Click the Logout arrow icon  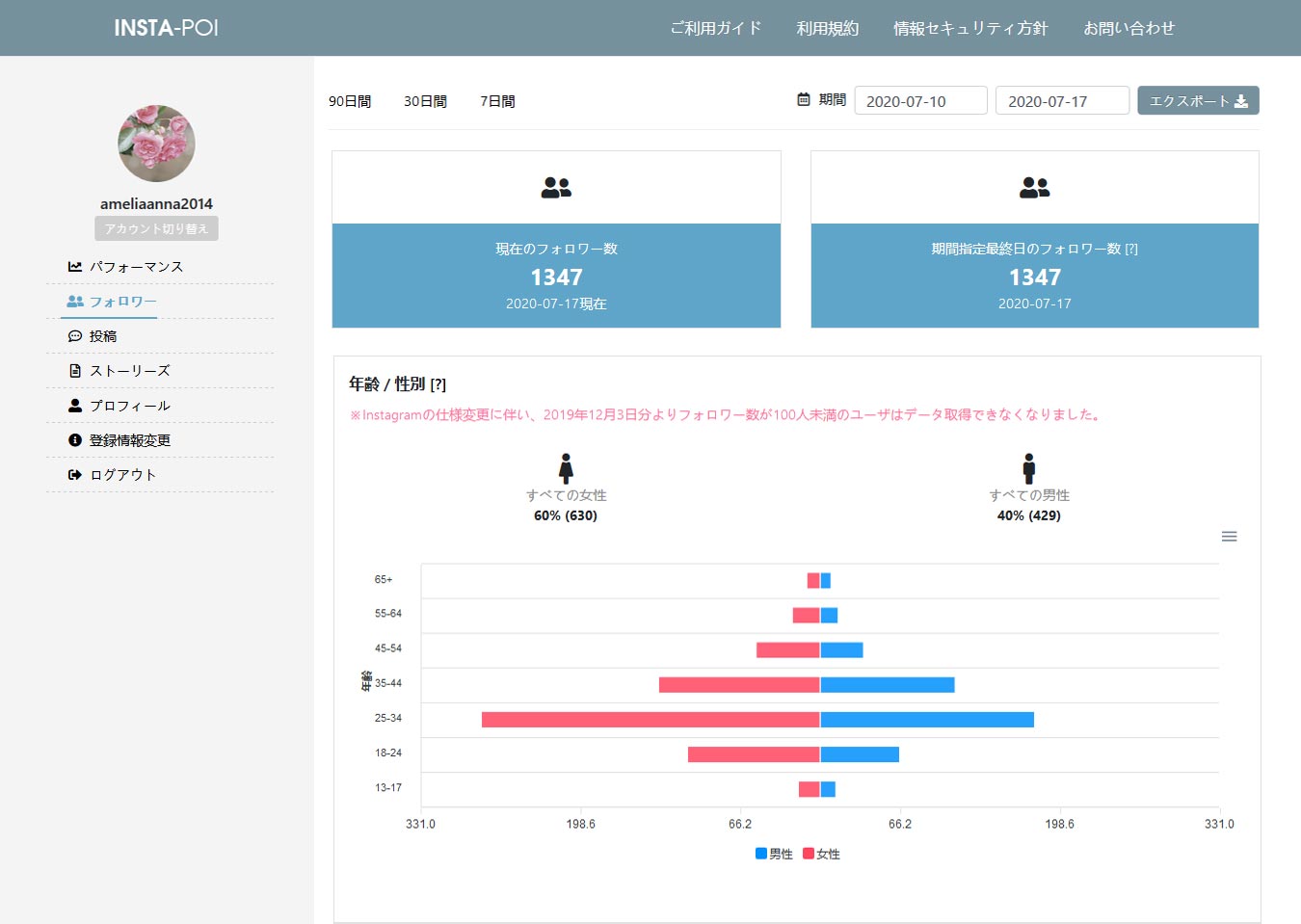point(75,475)
